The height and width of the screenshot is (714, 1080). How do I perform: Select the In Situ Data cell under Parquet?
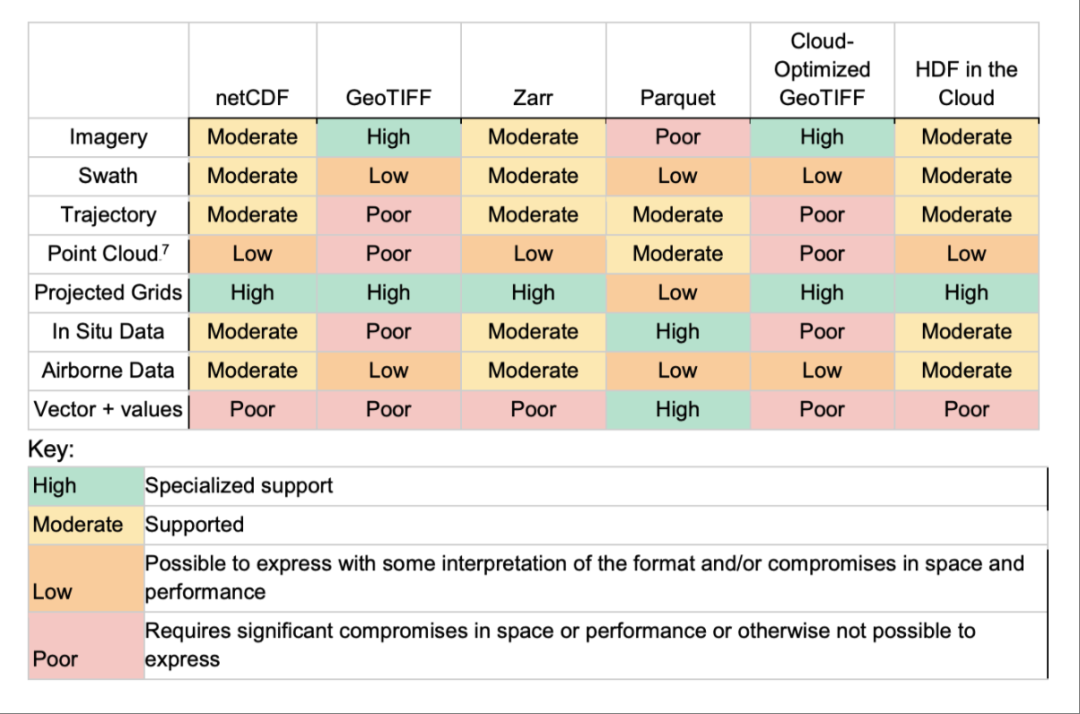pyautogui.click(x=677, y=331)
